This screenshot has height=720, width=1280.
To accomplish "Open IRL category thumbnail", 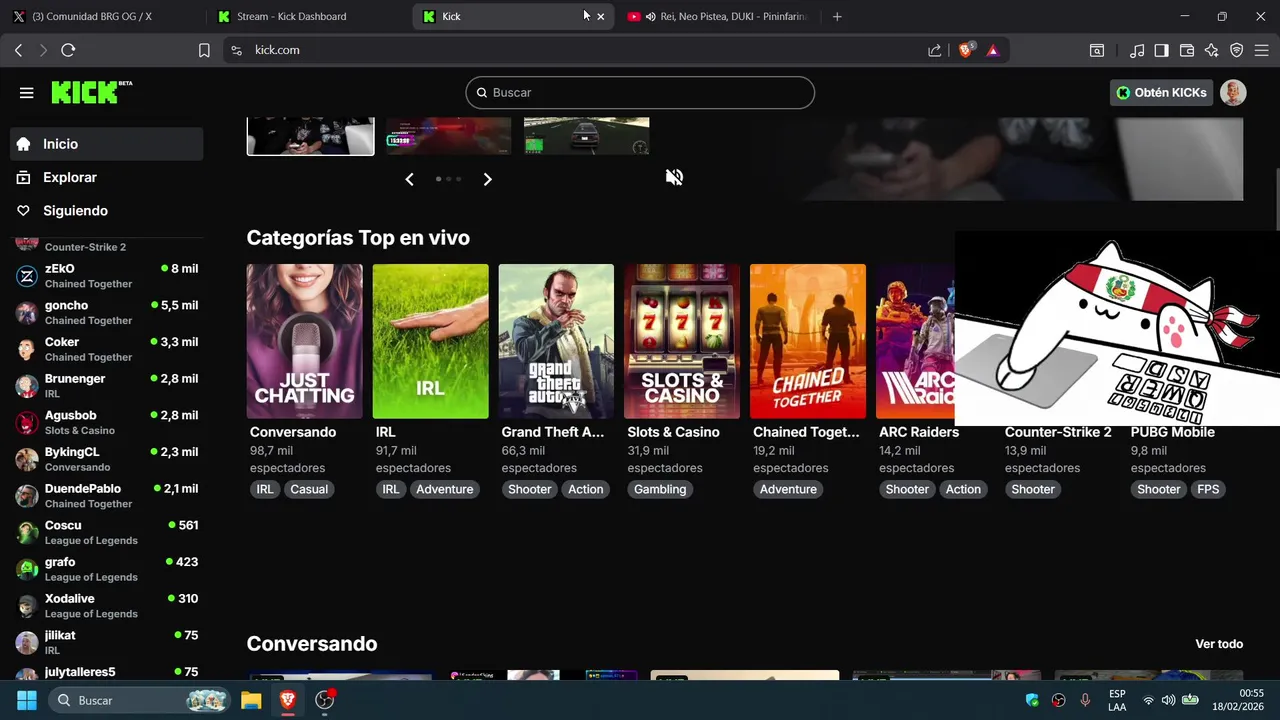I will click(x=431, y=341).
